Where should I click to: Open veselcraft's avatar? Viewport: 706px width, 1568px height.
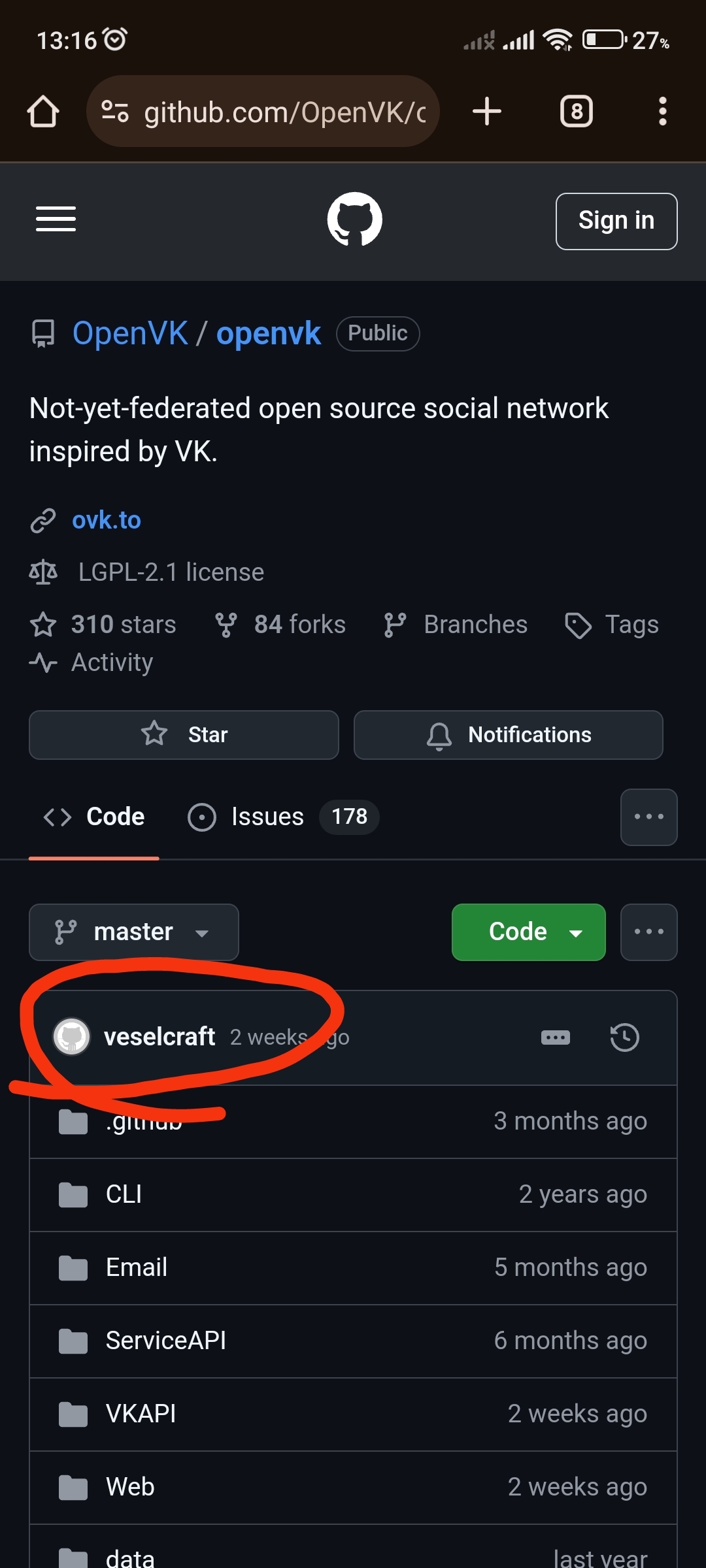pos(71,1037)
